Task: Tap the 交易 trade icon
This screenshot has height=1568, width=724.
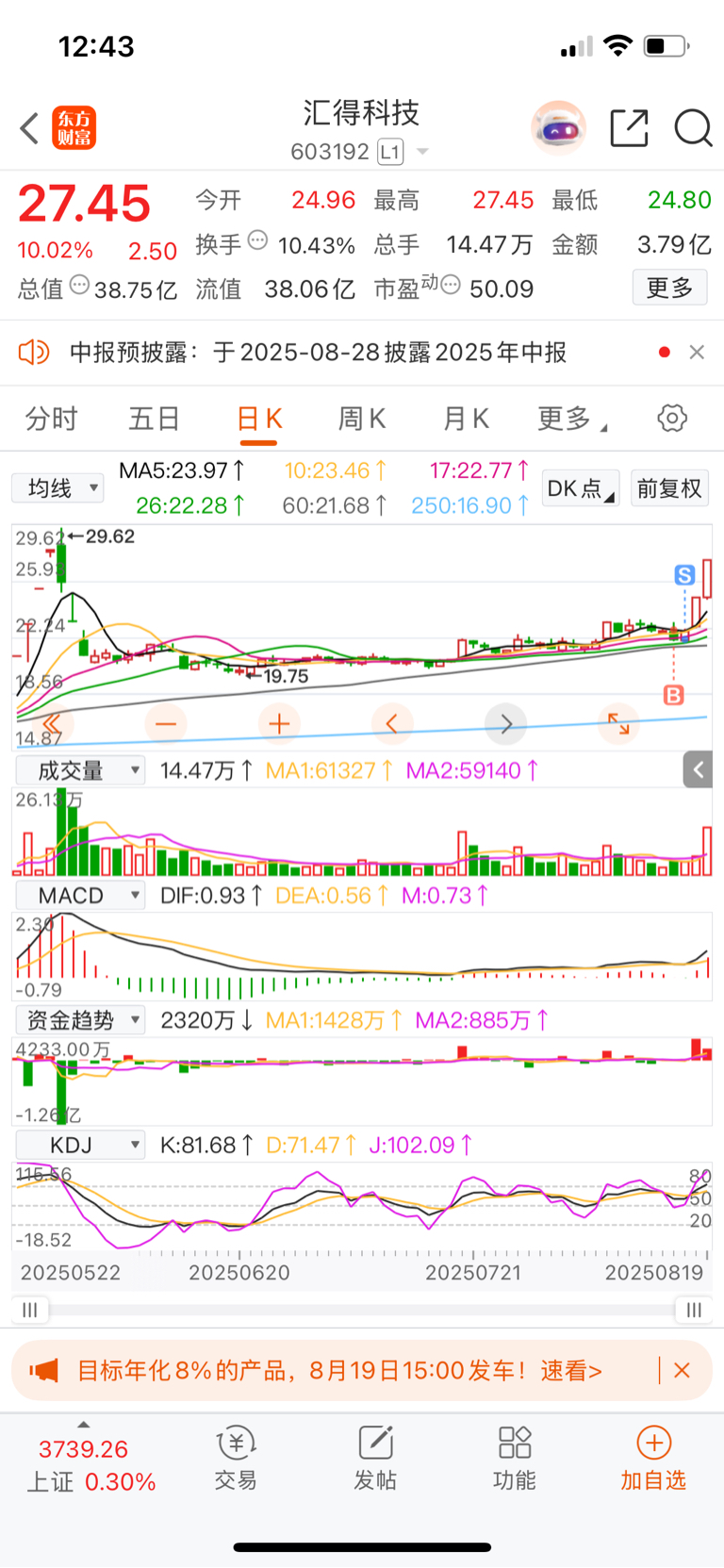Action: (x=236, y=1458)
